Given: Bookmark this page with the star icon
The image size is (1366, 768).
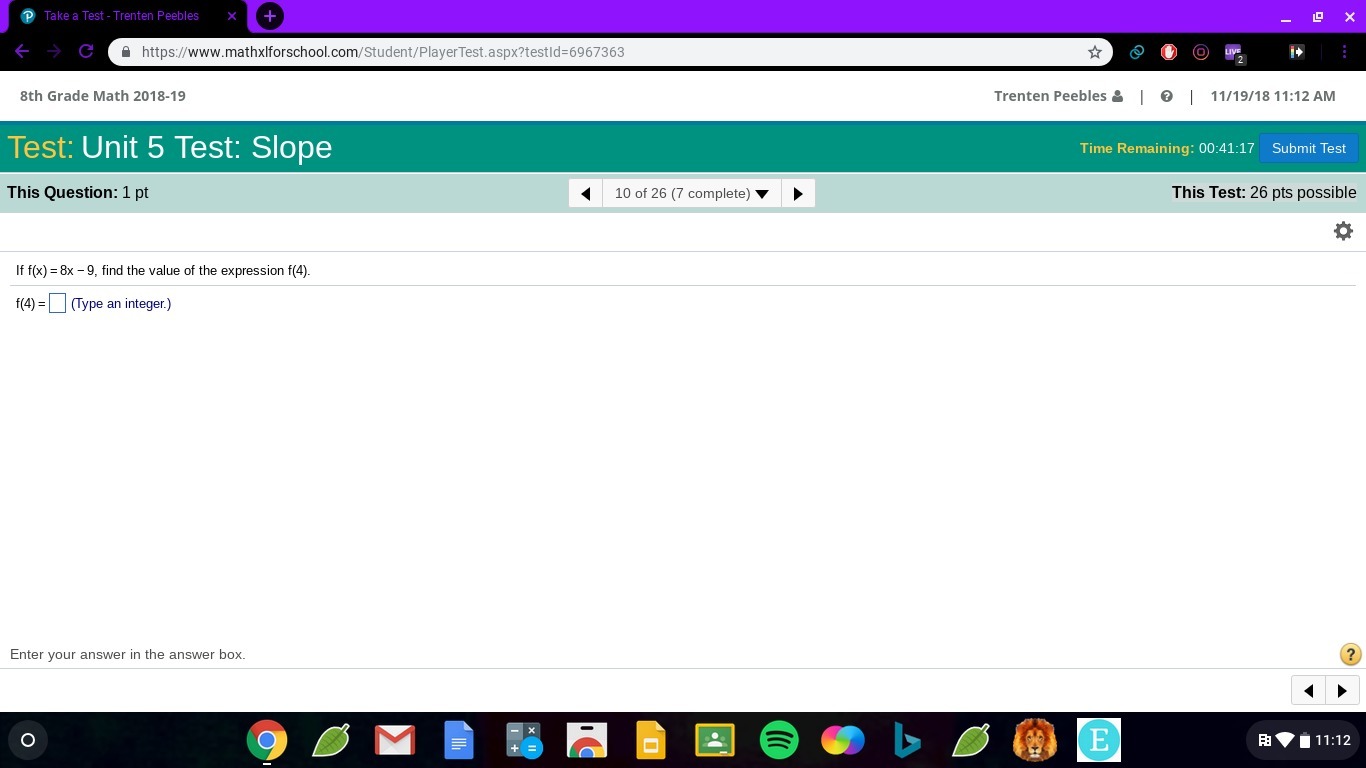Looking at the screenshot, I should click(x=1095, y=52).
